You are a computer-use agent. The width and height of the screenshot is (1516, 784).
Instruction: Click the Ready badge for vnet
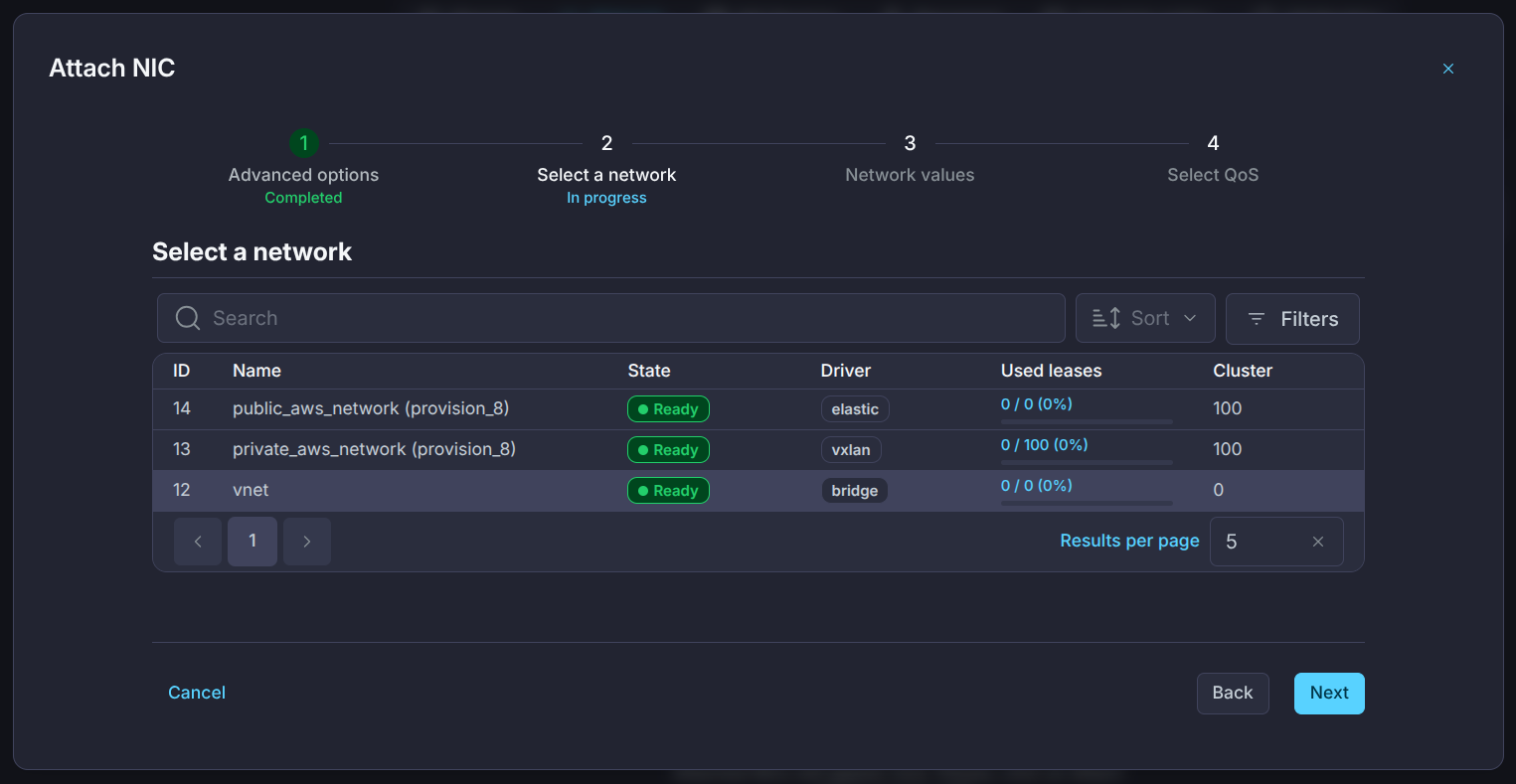click(x=668, y=491)
